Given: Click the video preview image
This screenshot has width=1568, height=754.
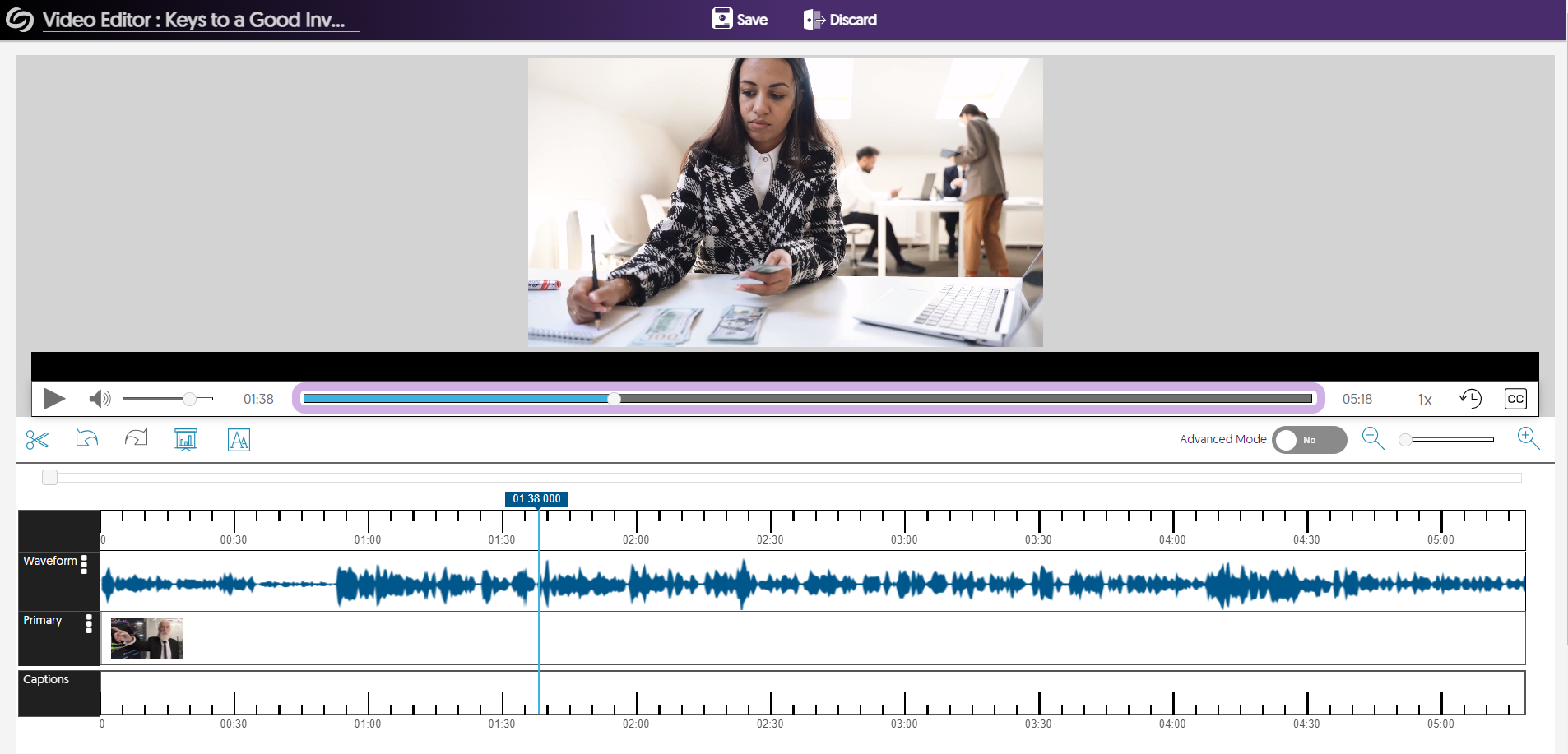Looking at the screenshot, I should [786, 202].
